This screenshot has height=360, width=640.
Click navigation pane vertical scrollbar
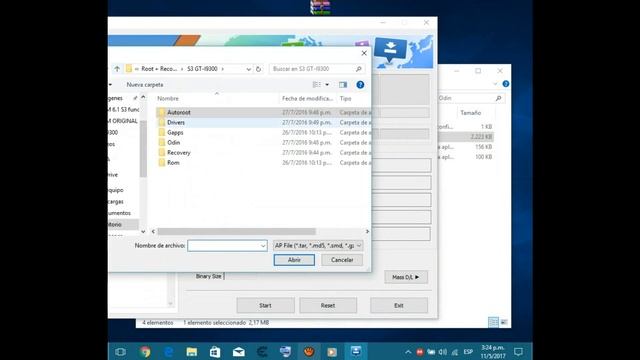(x=143, y=149)
